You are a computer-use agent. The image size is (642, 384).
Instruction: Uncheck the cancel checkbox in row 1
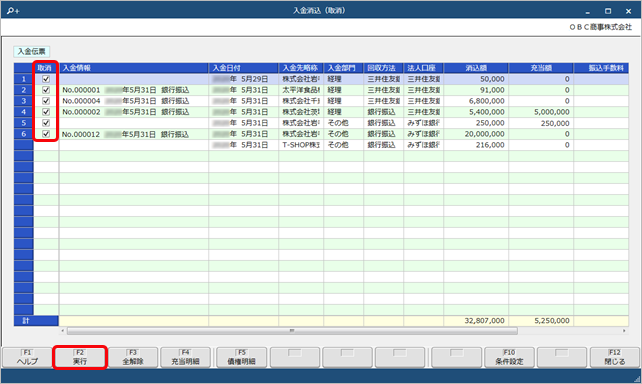pyautogui.click(x=46, y=79)
